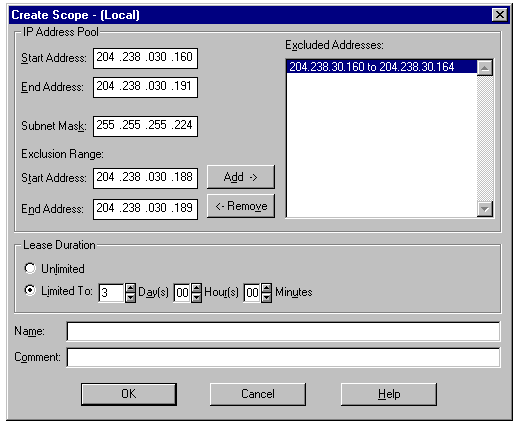This screenshot has width=518, height=424.
Task: Click the exclusion range End Address field
Action: tap(145, 209)
